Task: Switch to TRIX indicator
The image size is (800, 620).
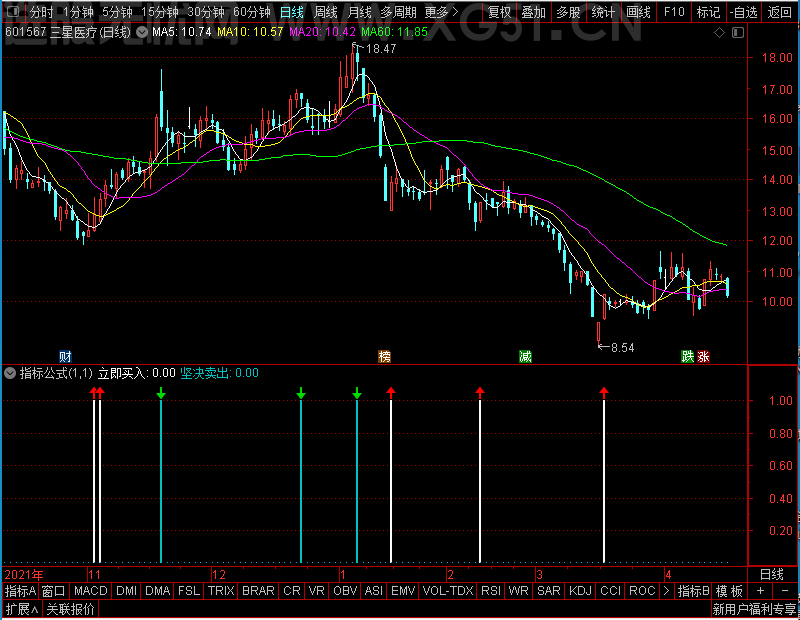Action: [221, 591]
